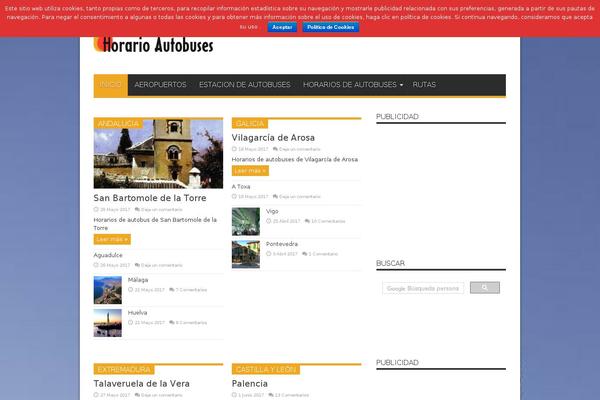Open the A Toxa article link
The image size is (600, 400).
pyautogui.click(x=241, y=186)
